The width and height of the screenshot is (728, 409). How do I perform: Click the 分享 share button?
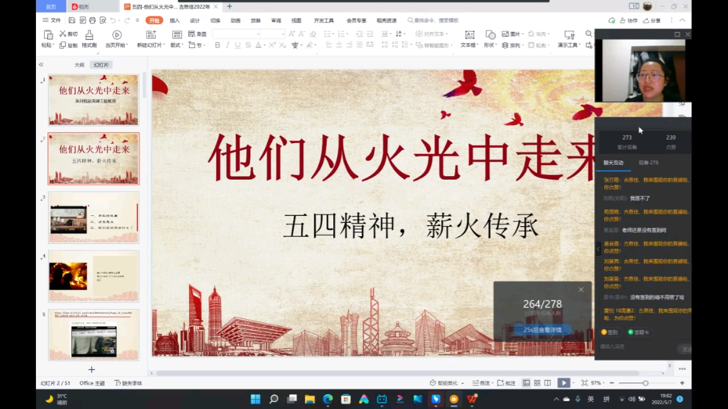pos(653,20)
